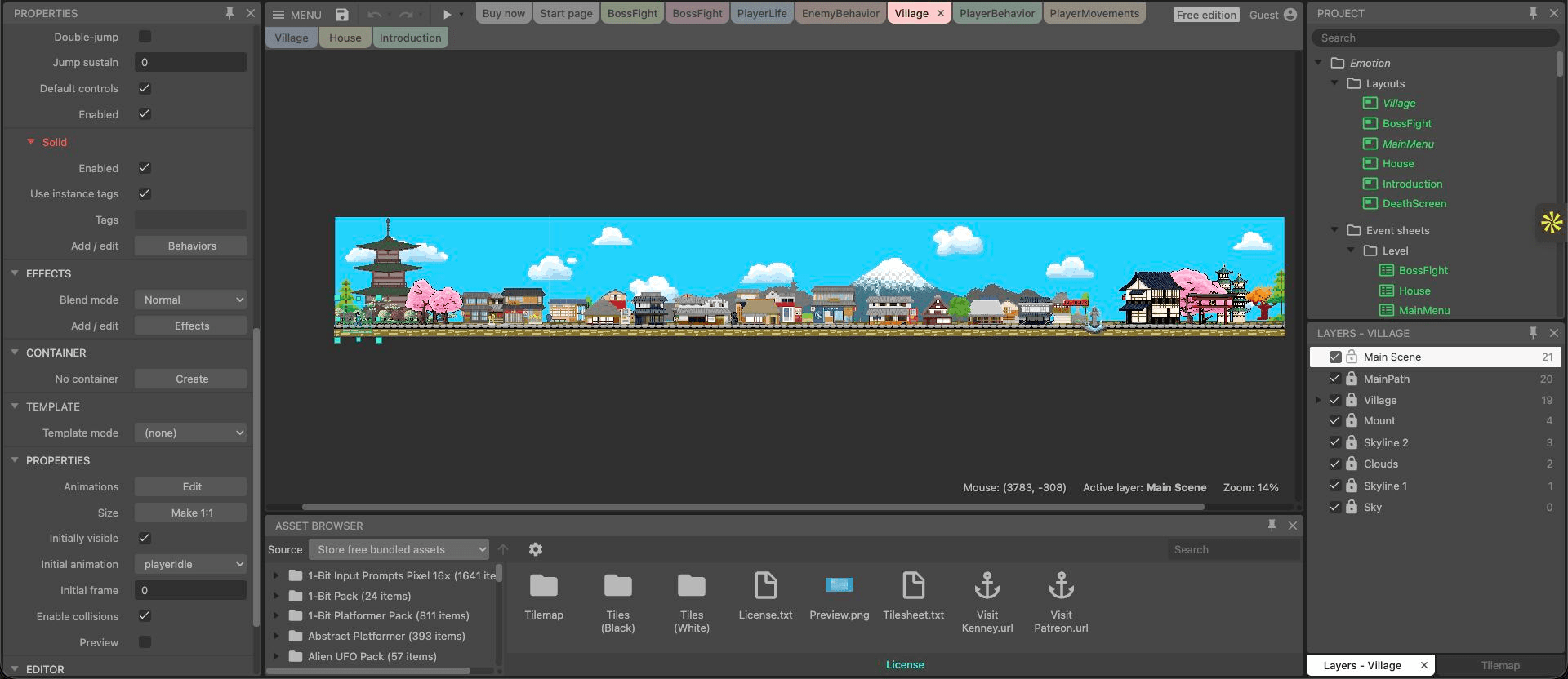Click Create container button
The width and height of the screenshot is (1568, 679).
click(x=190, y=379)
